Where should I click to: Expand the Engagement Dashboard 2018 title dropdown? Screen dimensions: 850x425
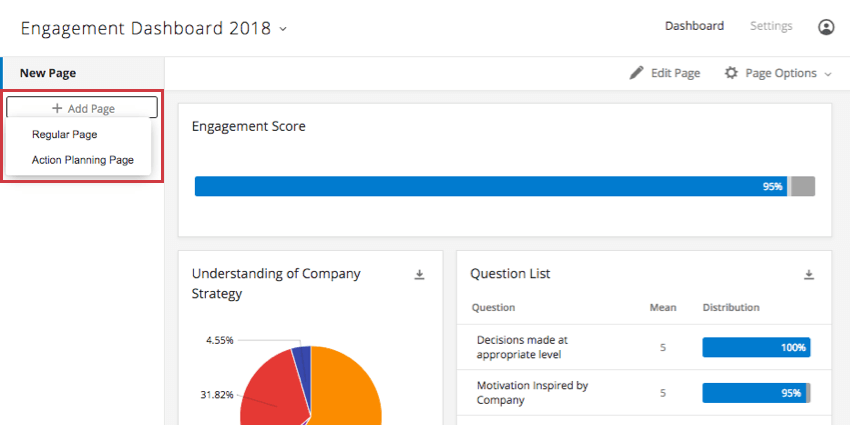point(282,29)
